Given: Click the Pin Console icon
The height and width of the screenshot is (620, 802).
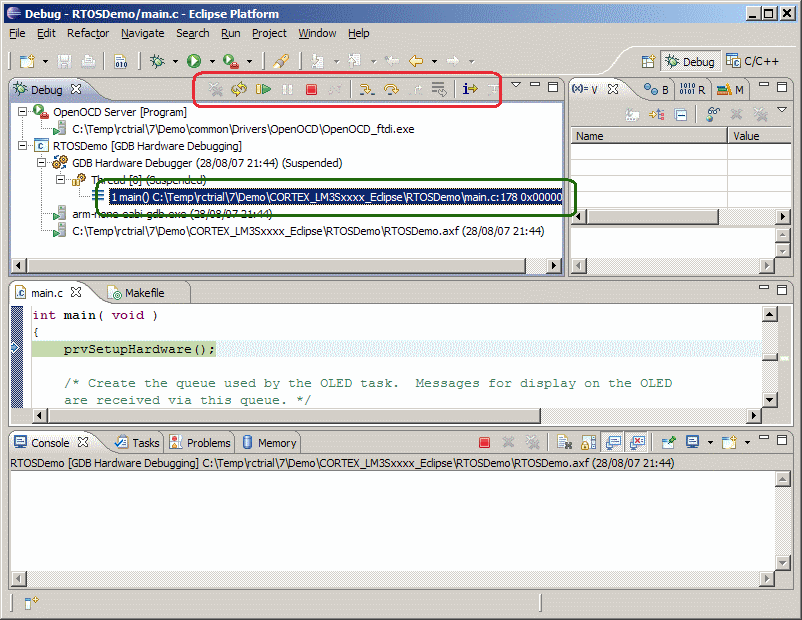Looking at the screenshot, I should pos(668,442).
